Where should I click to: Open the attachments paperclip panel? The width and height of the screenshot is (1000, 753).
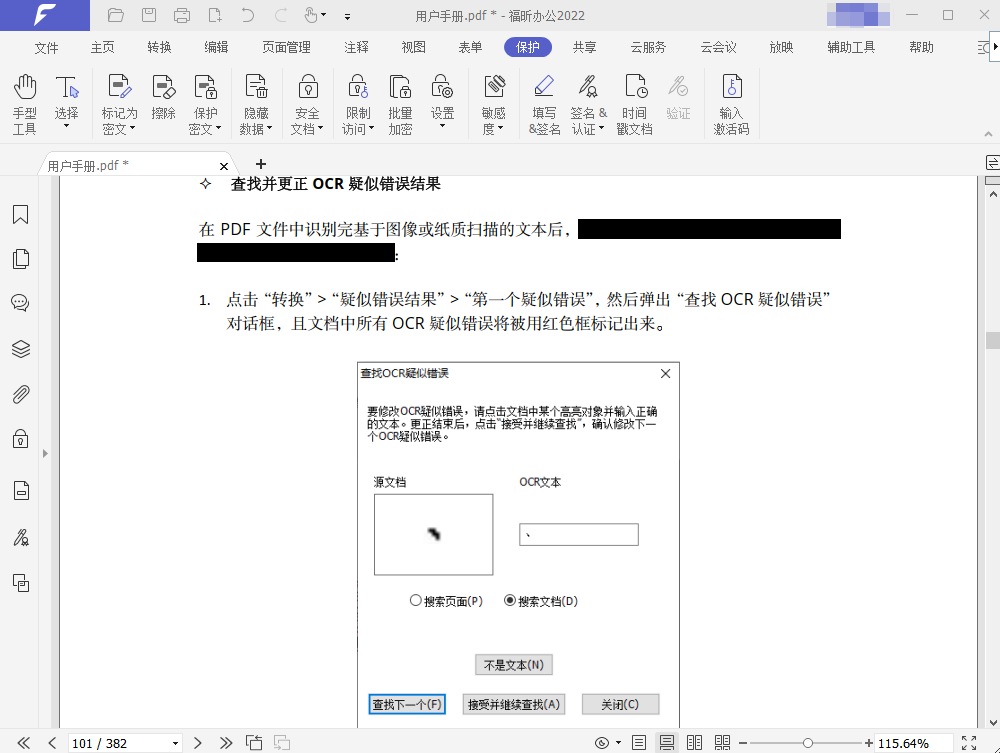click(x=20, y=394)
